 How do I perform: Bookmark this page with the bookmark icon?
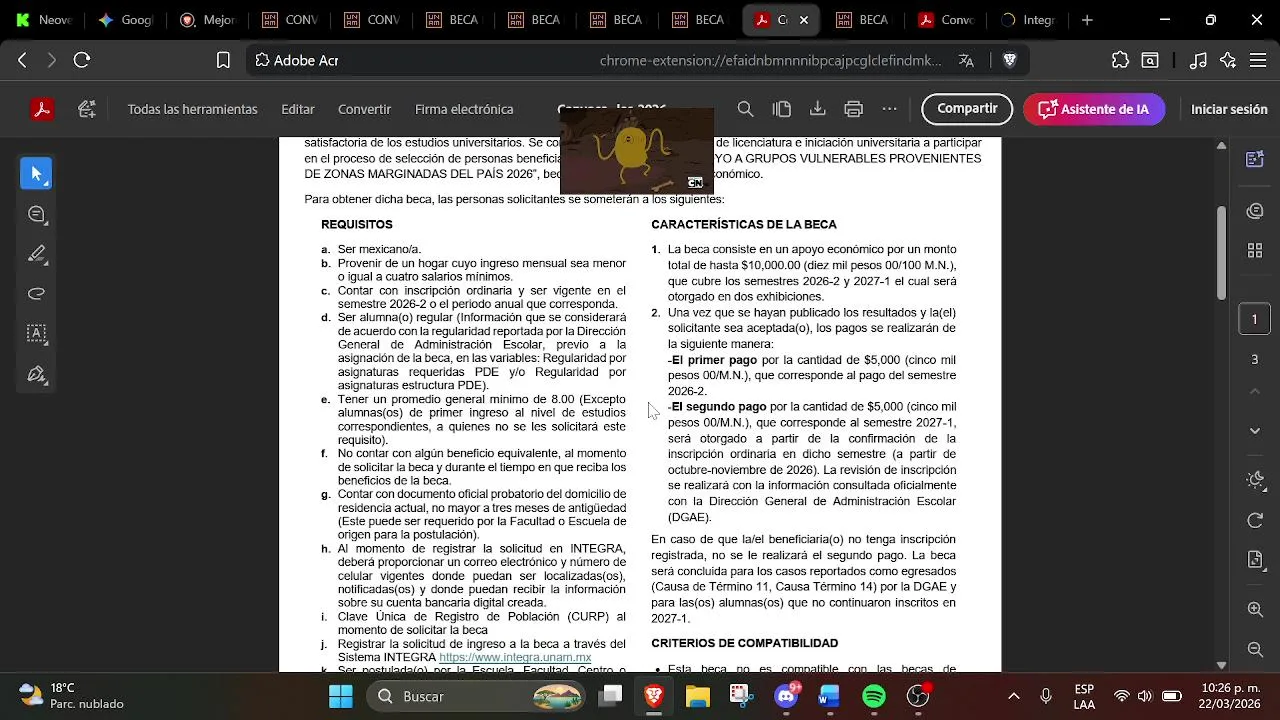223,60
